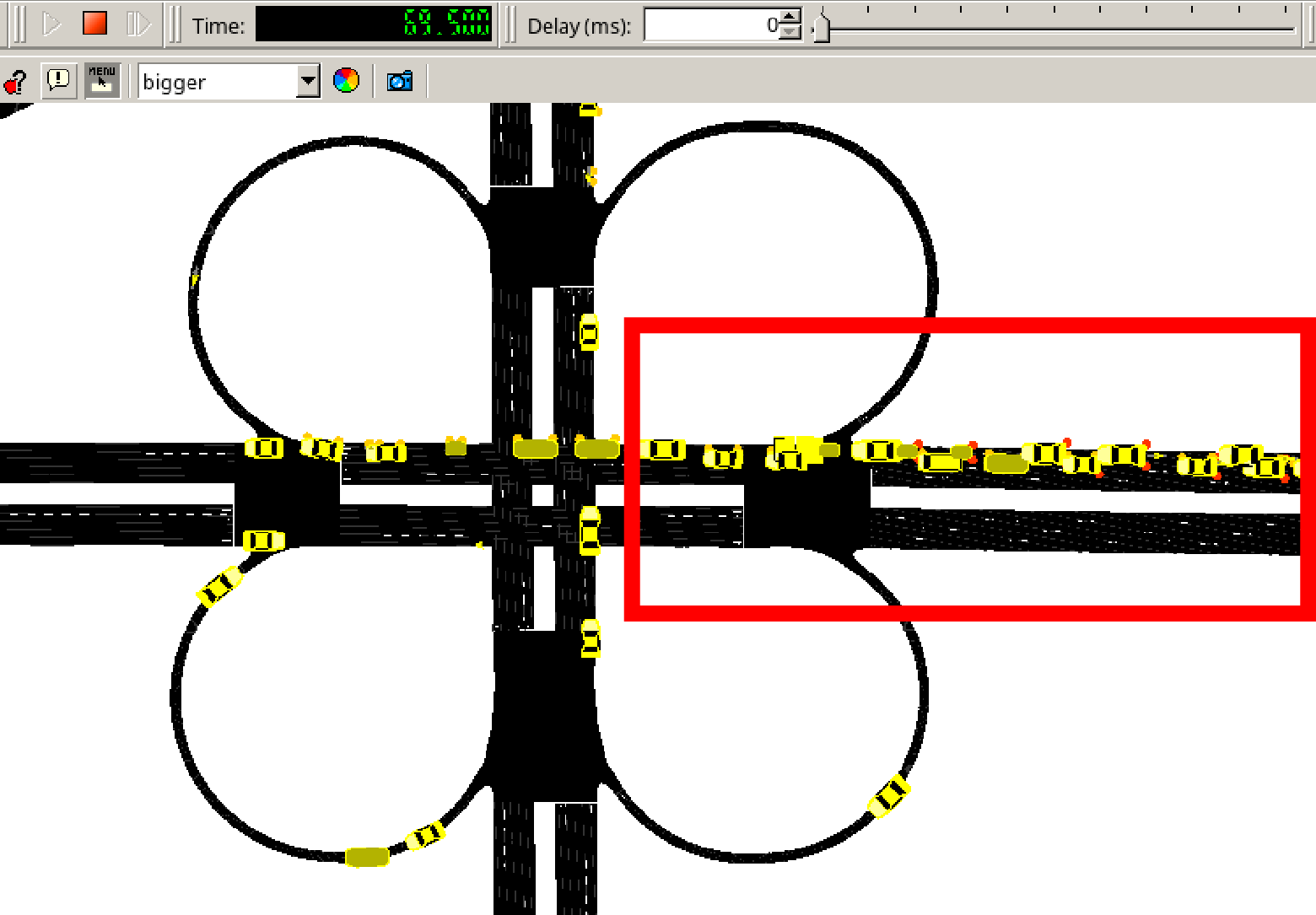Take a snapshot with the camera icon

(x=400, y=81)
